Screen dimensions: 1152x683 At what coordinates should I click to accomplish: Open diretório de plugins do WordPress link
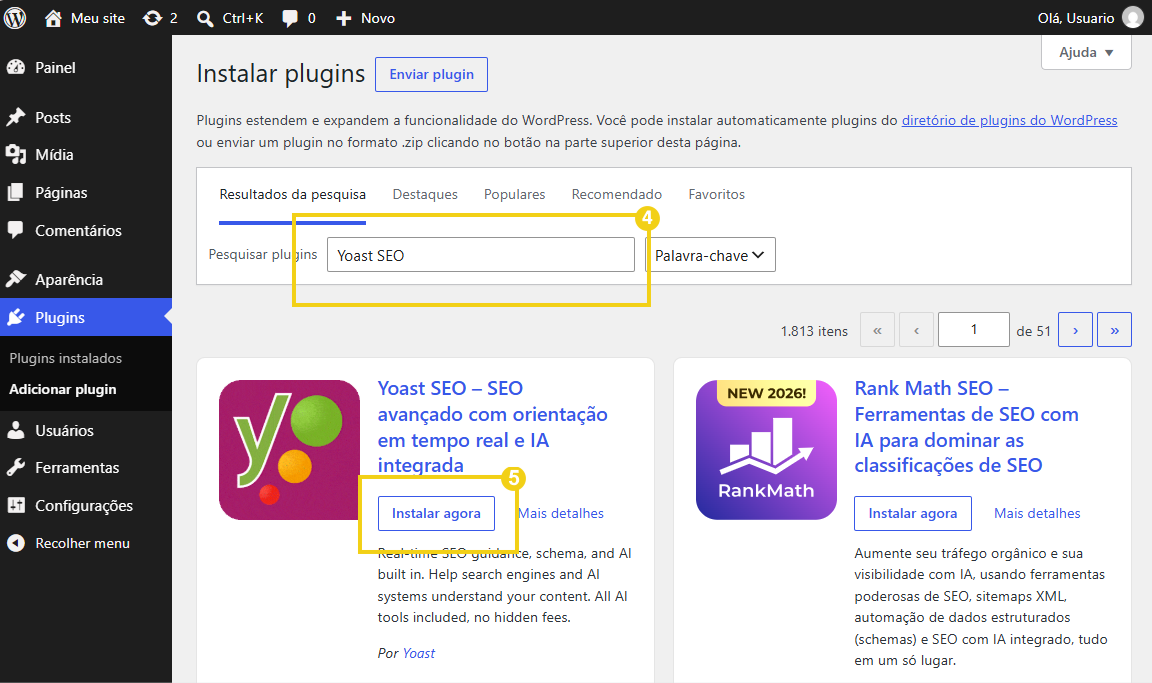(x=1009, y=120)
